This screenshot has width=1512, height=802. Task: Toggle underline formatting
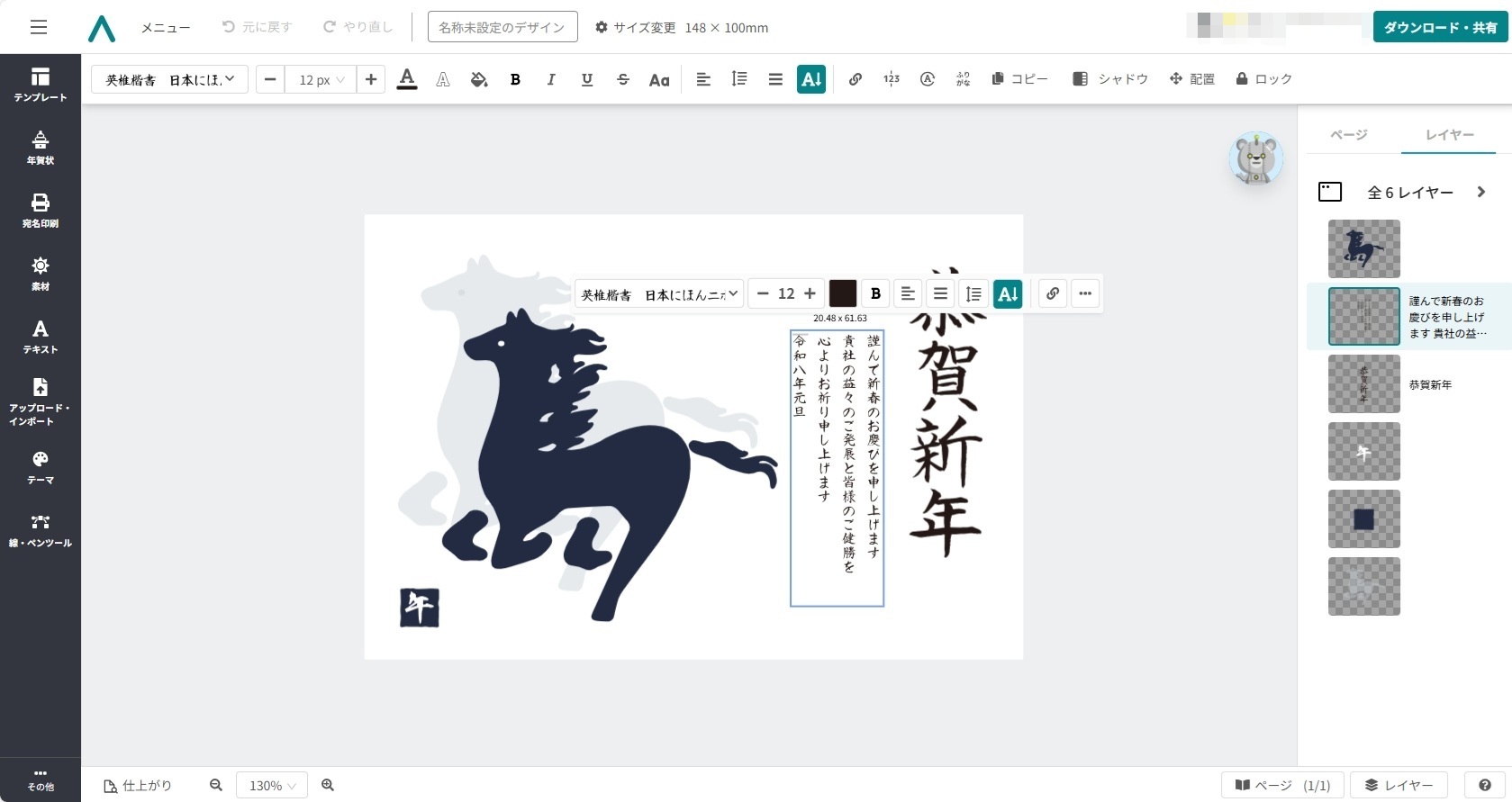point(587,79)
